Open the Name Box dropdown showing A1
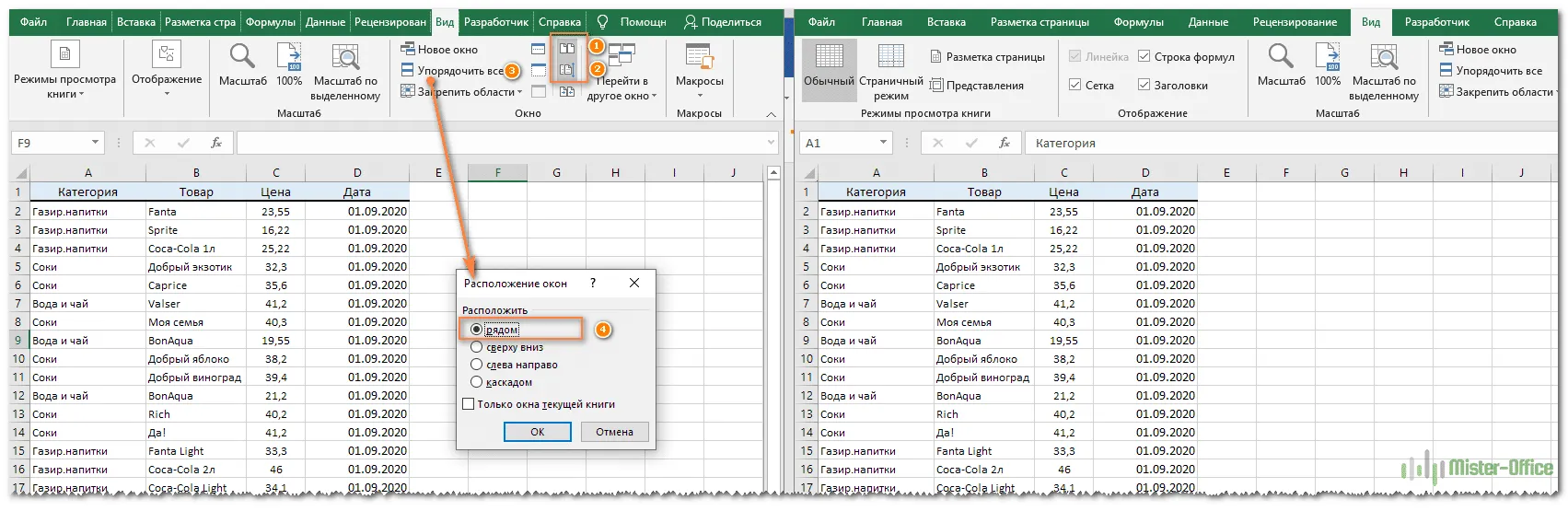The width and height of the screenshot is (1568, 511). pos(883,143)
